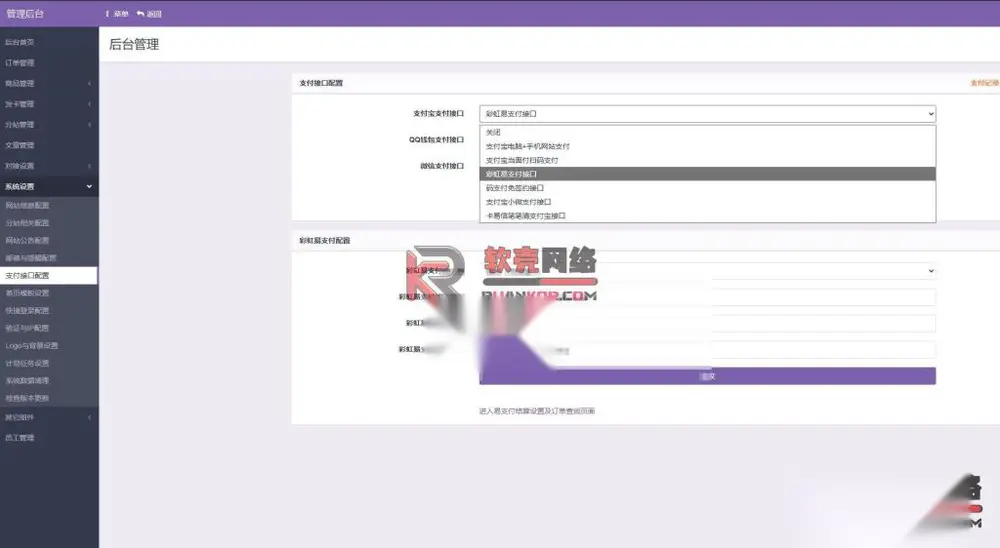
Task: Click second input field in 彩虹易支付配置
Action: click(x=707, y=297)
